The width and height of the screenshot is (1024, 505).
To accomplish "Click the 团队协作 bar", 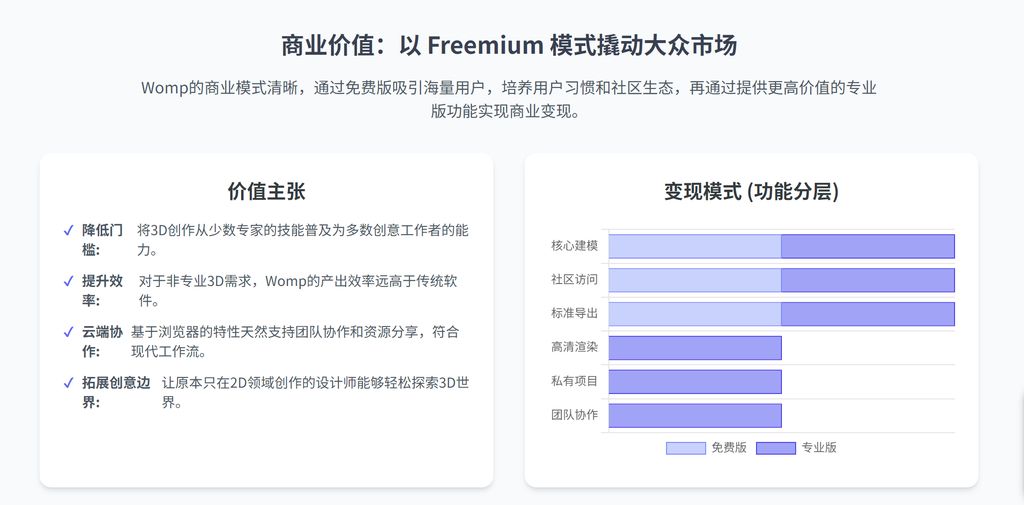I will pyautogui.click(x=694, y=416).
